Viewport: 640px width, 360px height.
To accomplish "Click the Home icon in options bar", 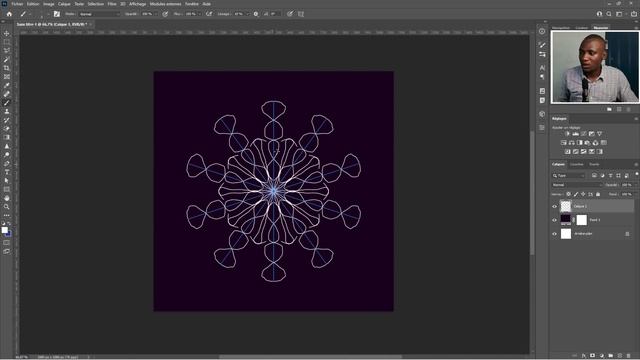I will 9,14.
